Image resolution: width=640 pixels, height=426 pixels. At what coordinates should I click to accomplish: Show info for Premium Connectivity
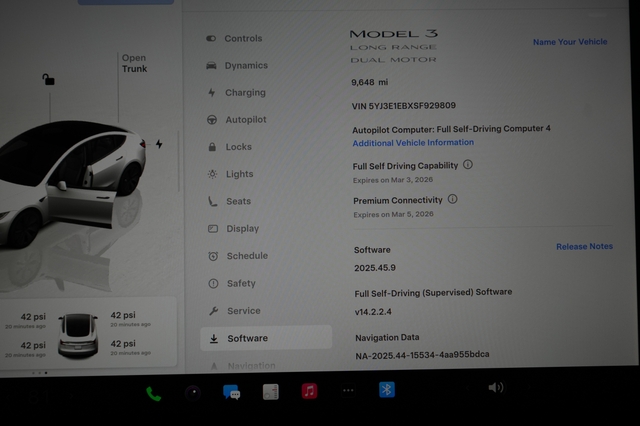pyautogui.click(x=453, y=199)
